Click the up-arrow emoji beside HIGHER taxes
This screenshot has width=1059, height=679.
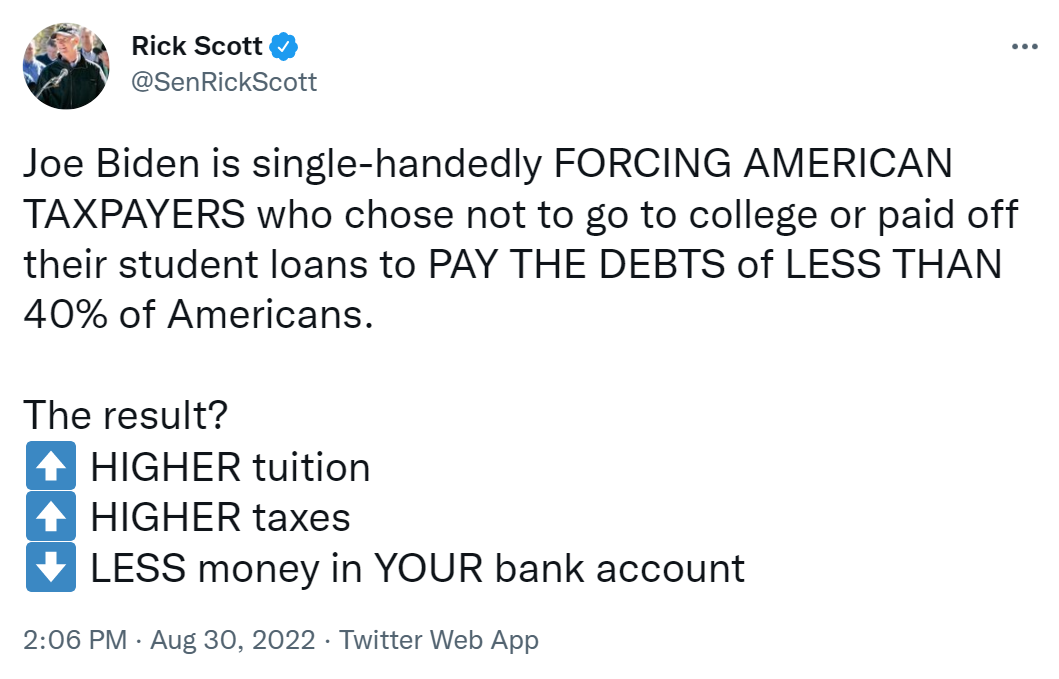[x=51, y=516]
